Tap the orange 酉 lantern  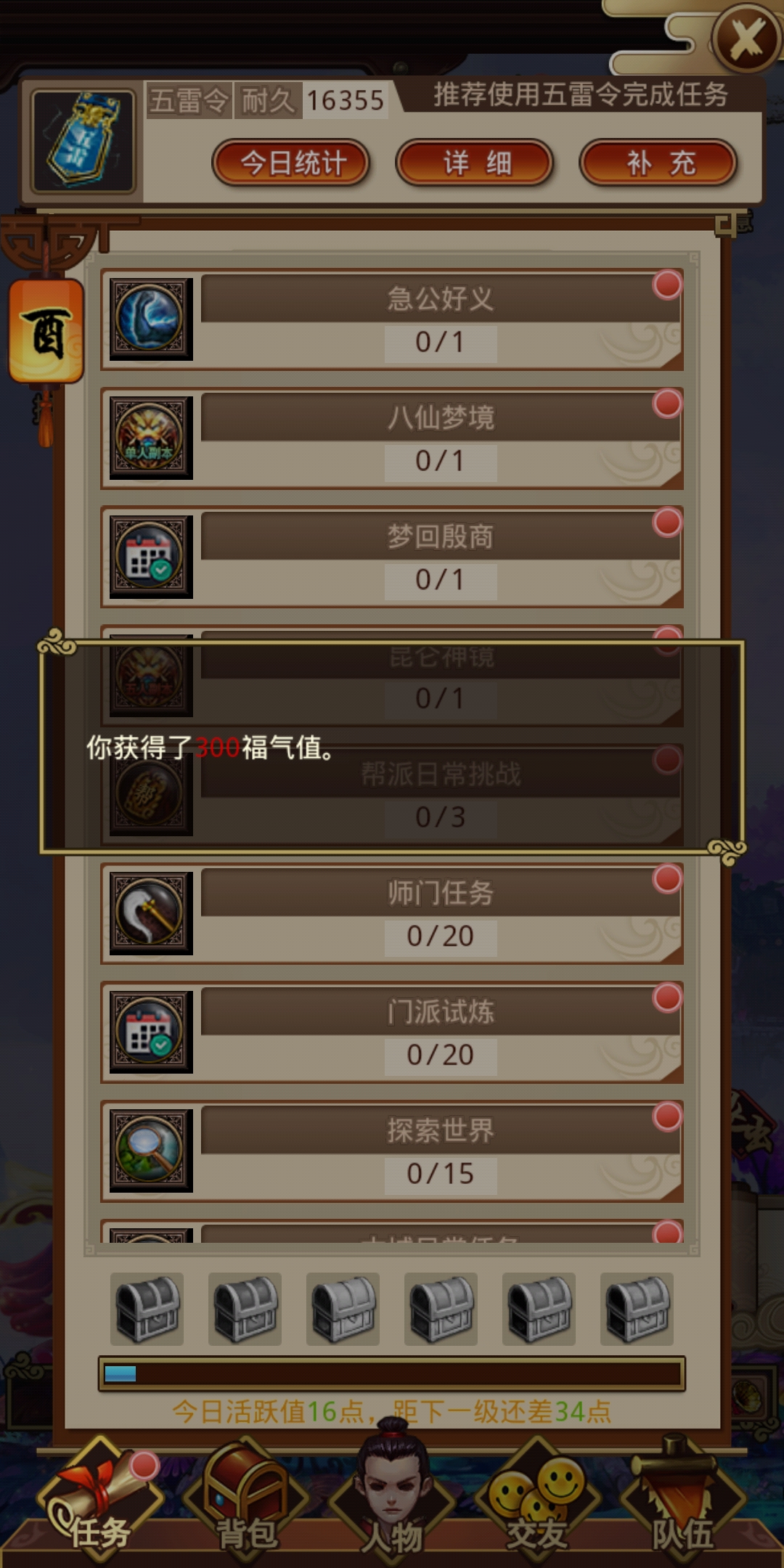(x=46, y=332)
